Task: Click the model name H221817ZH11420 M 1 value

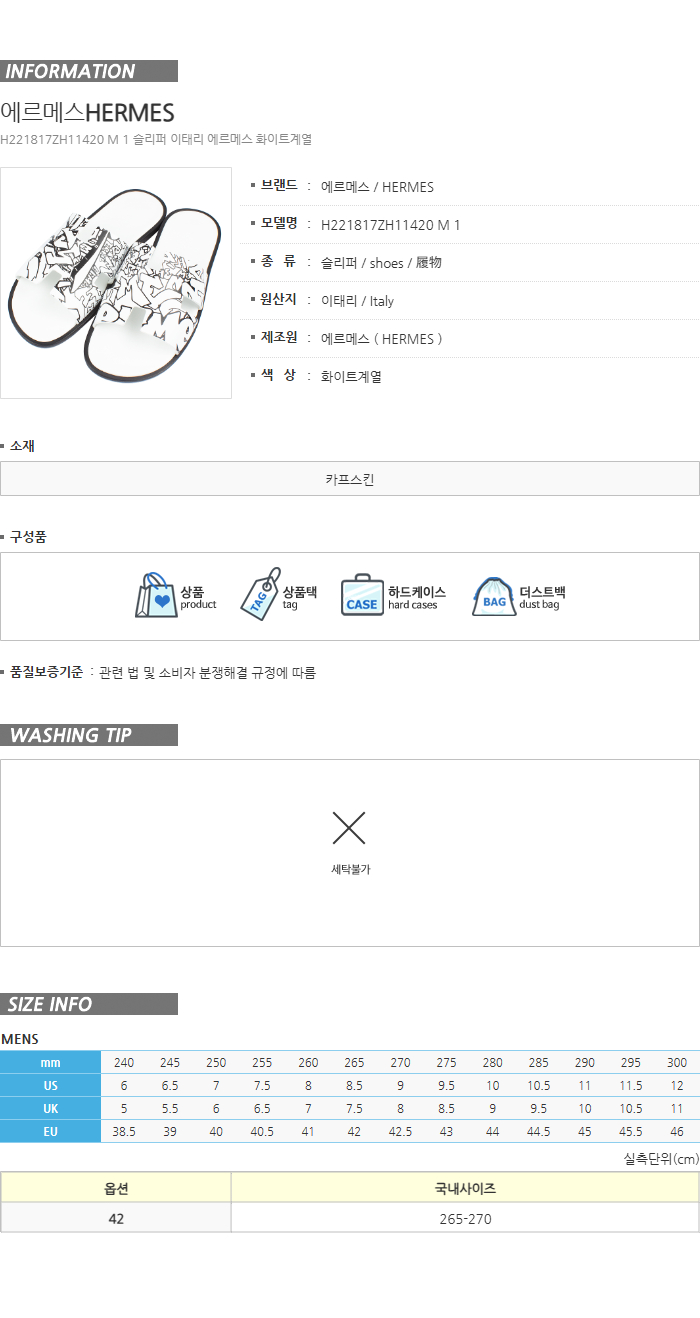Action: tap(390, 225)
